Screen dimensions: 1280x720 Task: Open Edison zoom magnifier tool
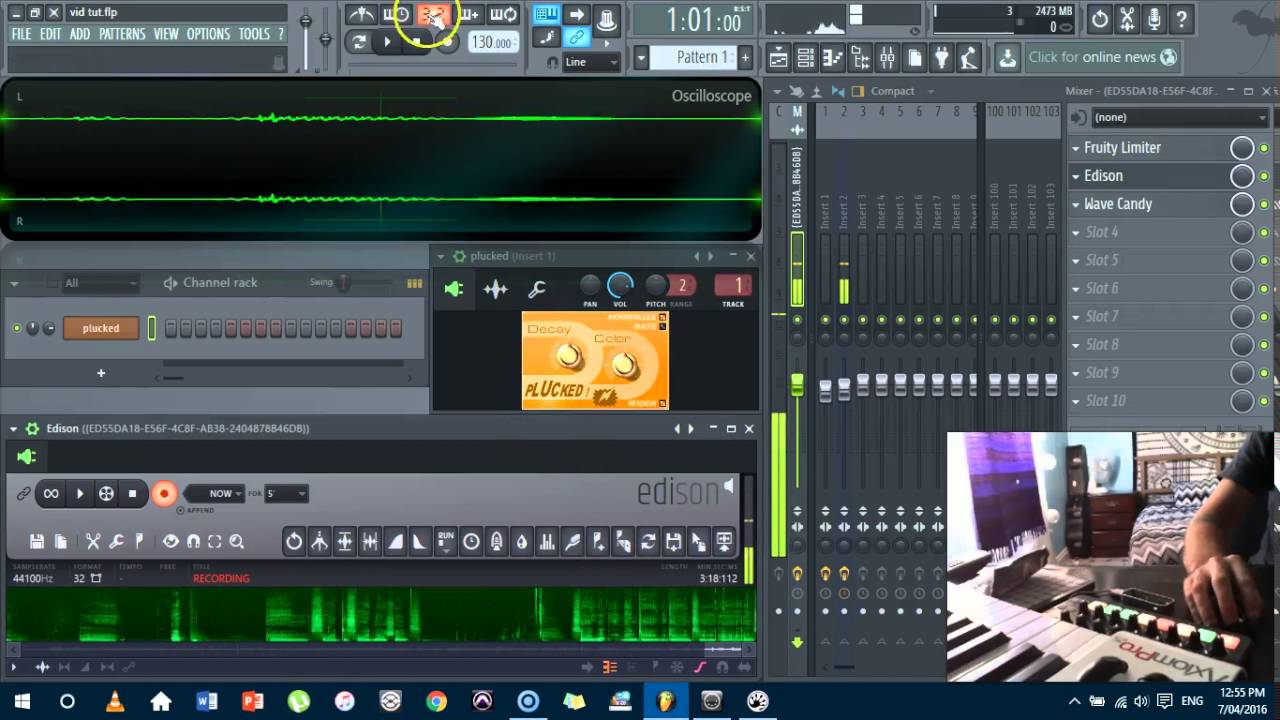[237, 542]
